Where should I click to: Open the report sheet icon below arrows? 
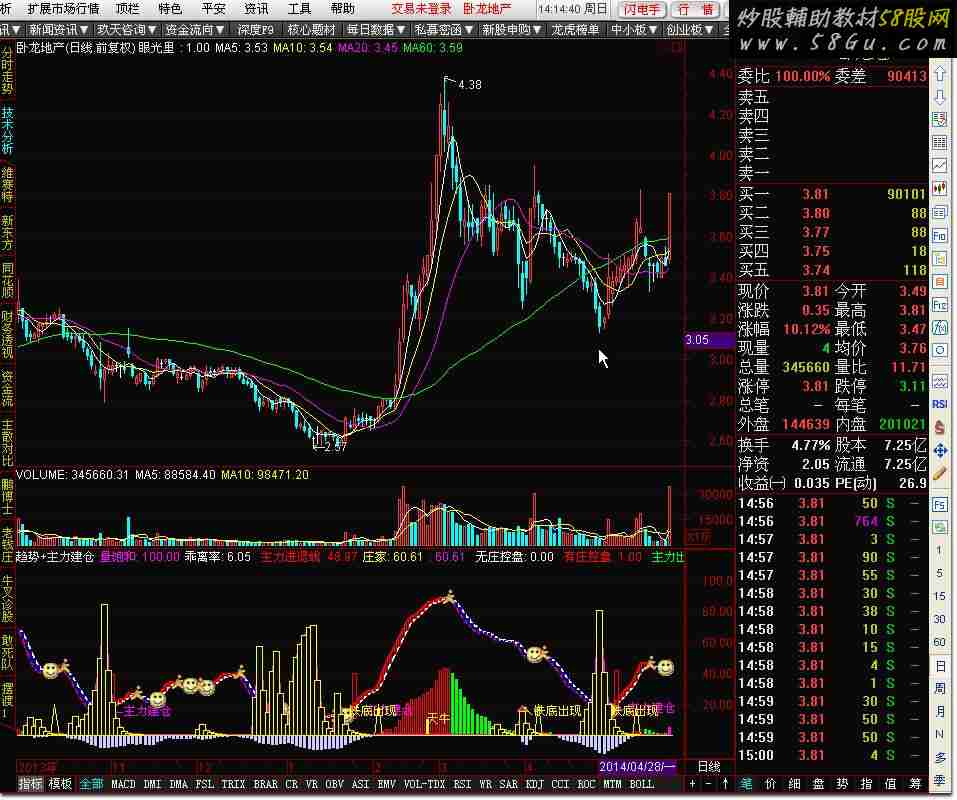point(940,120)
